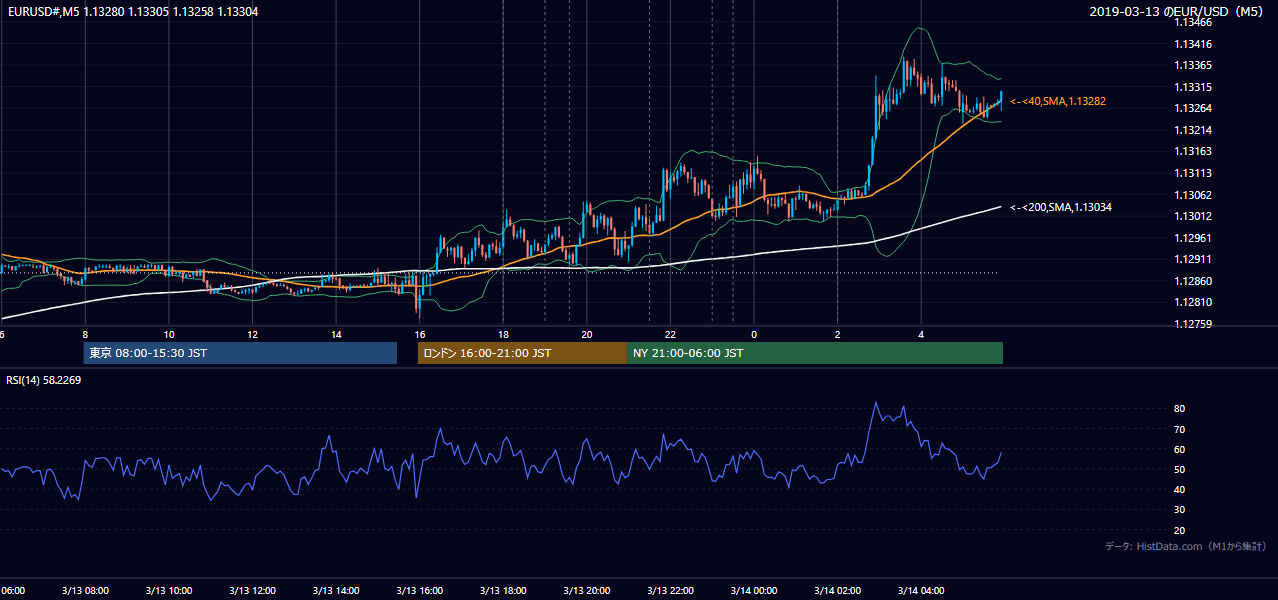Click the RSI scale value 50
The width and height of the screenshot is (1278, 600).
click(1180, 469)
